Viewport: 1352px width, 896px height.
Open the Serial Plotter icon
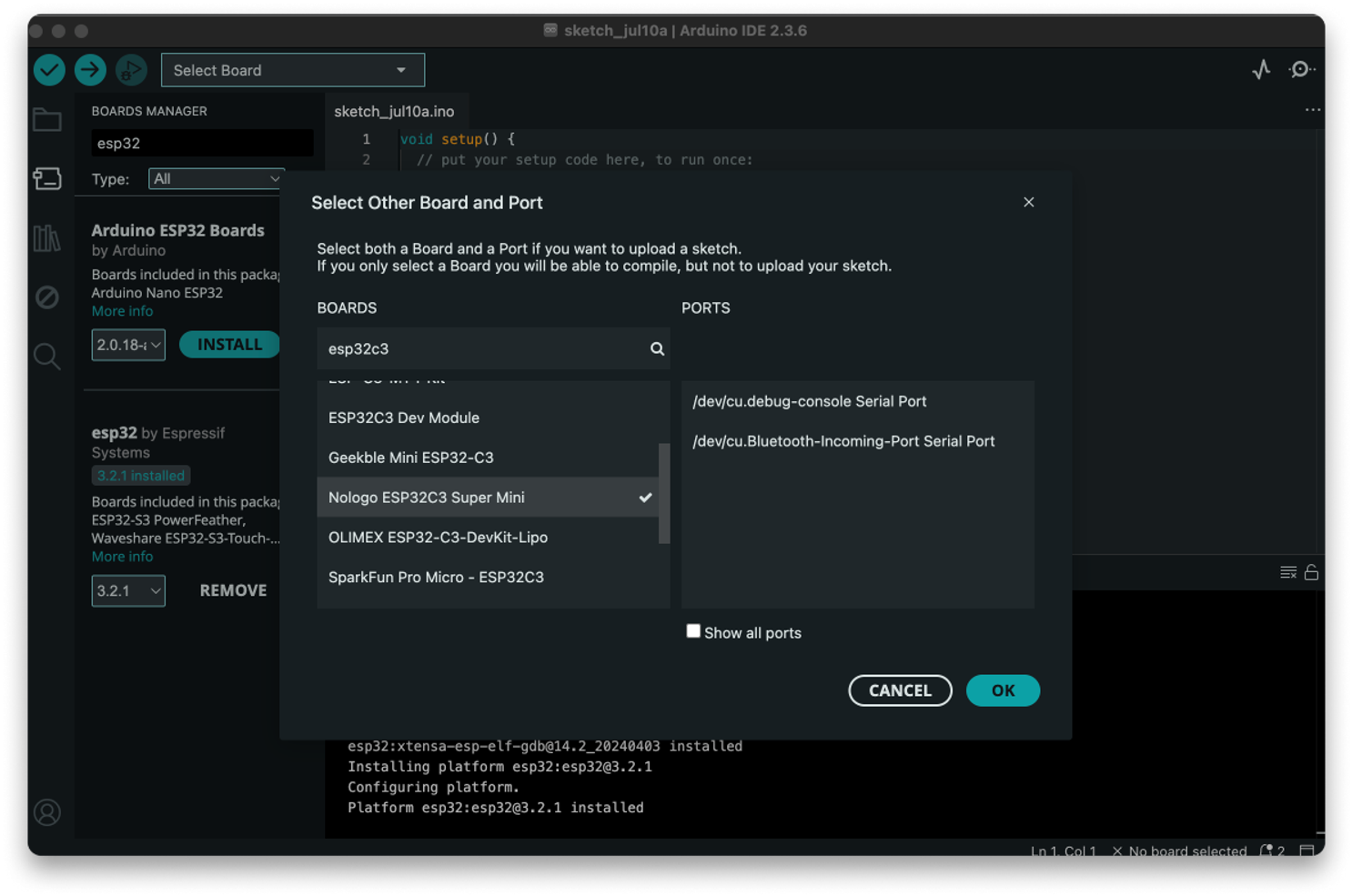[x=1261, y=69]
